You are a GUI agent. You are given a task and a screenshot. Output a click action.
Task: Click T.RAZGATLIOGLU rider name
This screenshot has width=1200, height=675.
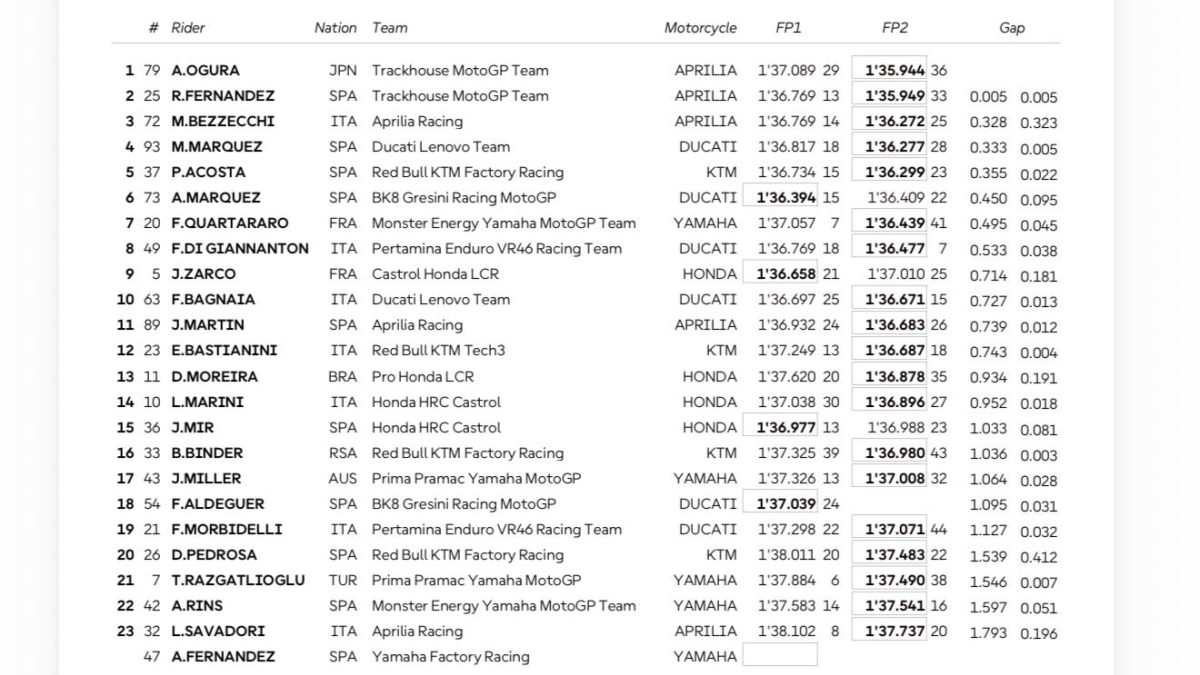click(x=238, y=580)
